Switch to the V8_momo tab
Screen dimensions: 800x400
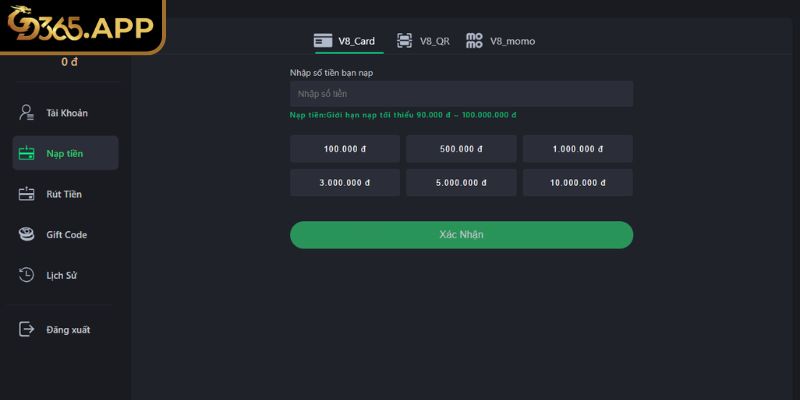(501, 41)
